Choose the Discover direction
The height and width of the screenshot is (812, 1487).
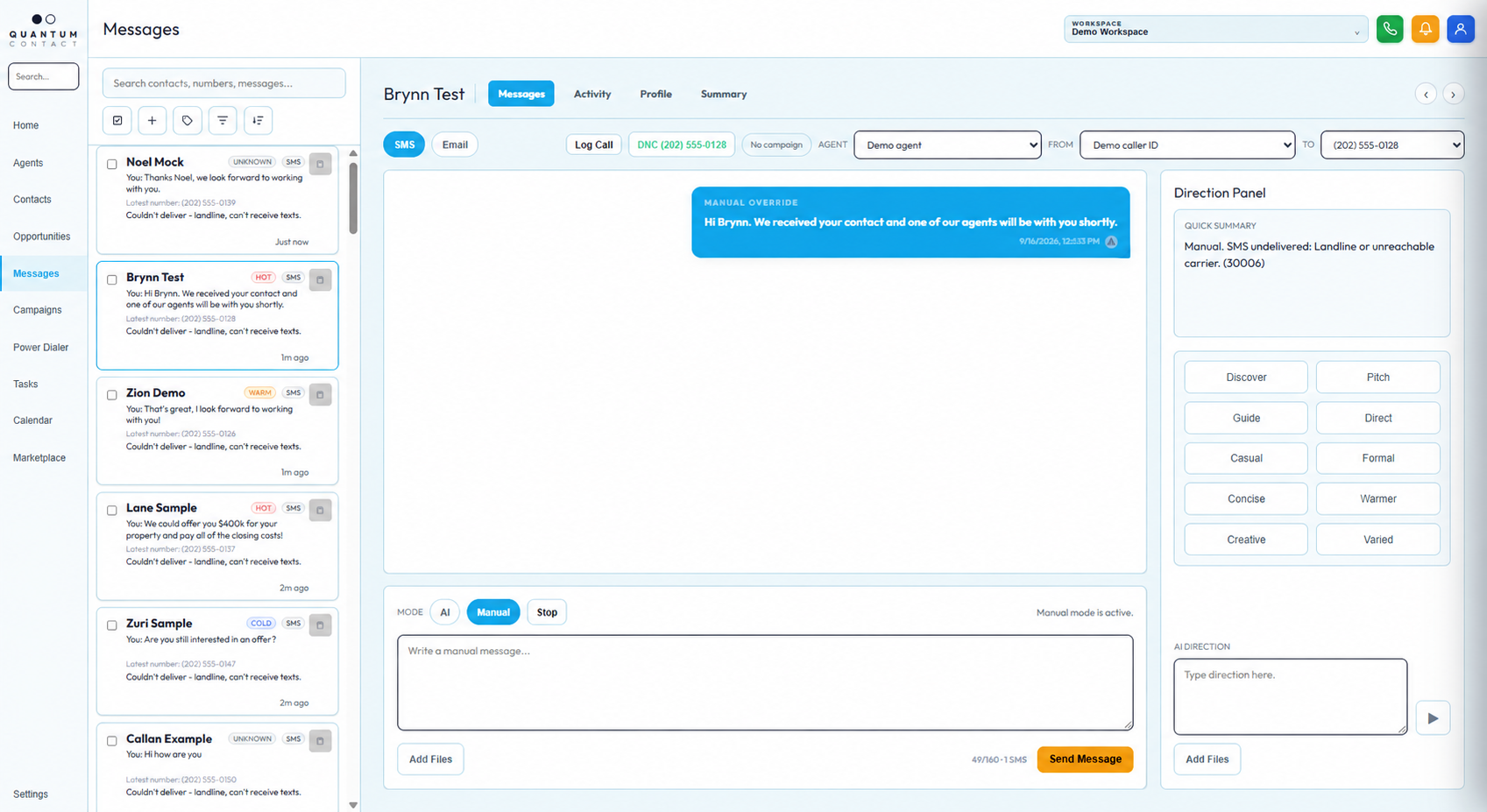(1246, 378)
